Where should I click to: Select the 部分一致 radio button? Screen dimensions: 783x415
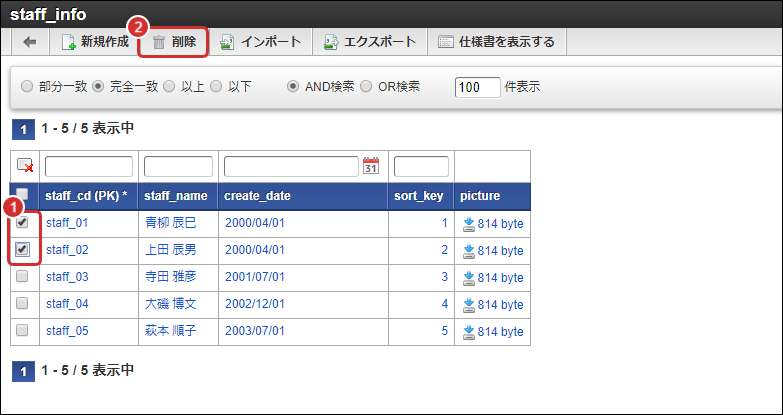[26, 87]
